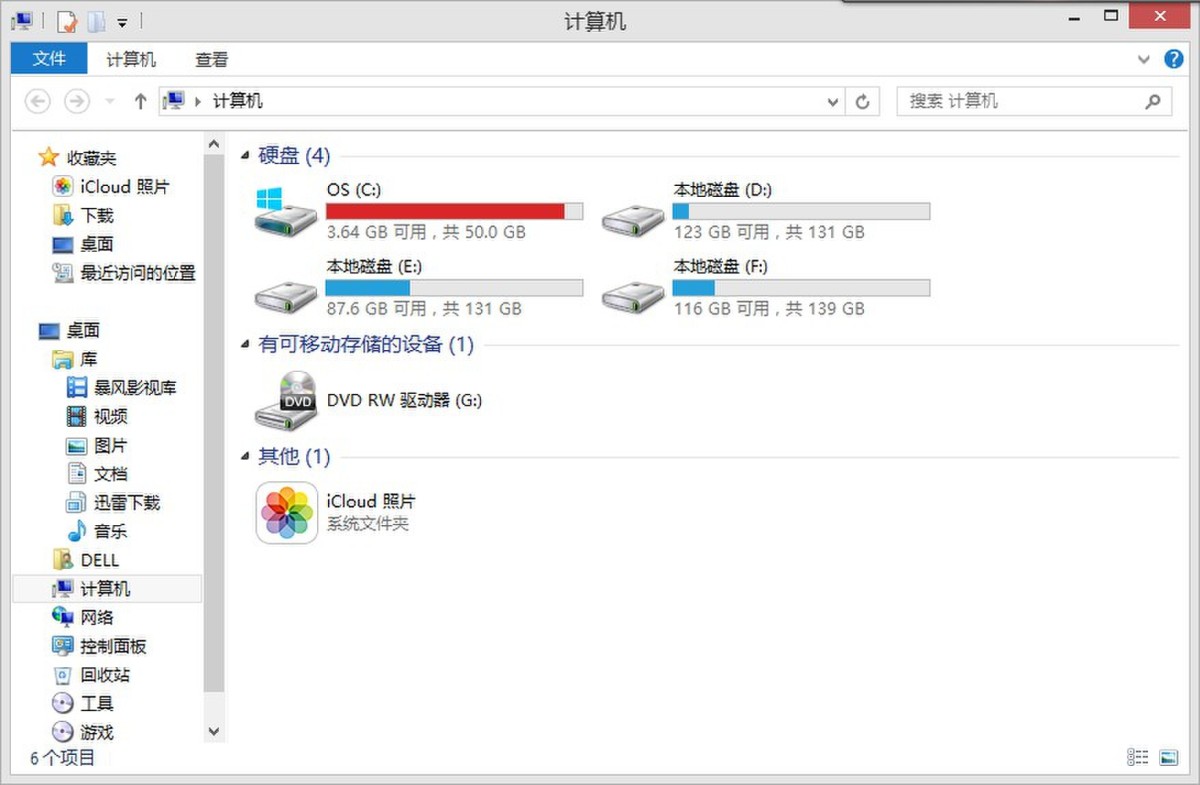Switch to details view via status bar icon
The image size is (1200, 785).
coord(1138,757)
